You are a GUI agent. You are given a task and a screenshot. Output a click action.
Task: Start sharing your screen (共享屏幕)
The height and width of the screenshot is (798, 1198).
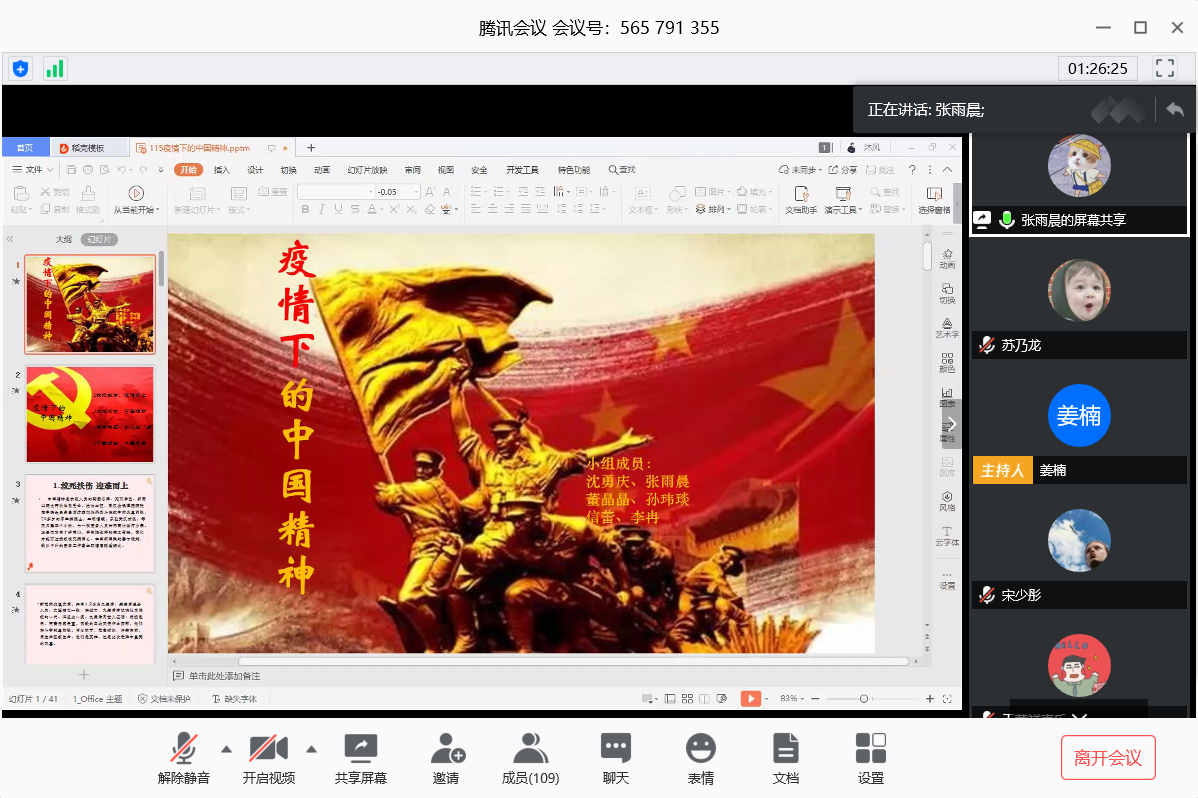point(361,757)
